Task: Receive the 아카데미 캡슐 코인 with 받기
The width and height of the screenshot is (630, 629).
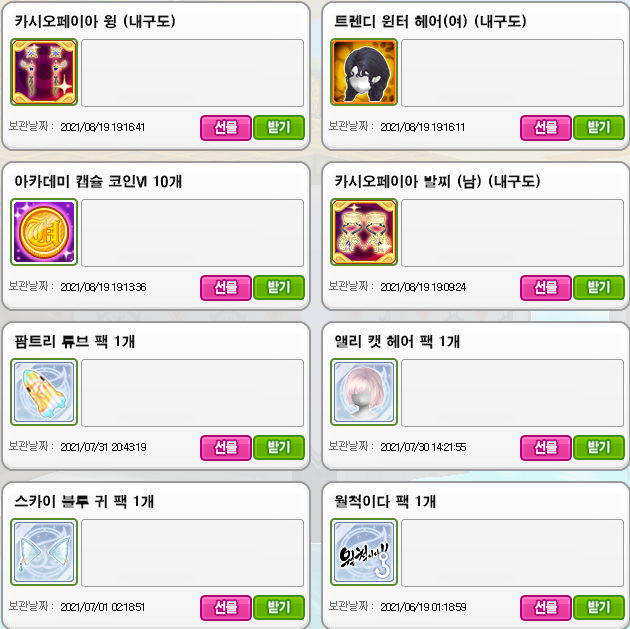Action: click(279, 288)
